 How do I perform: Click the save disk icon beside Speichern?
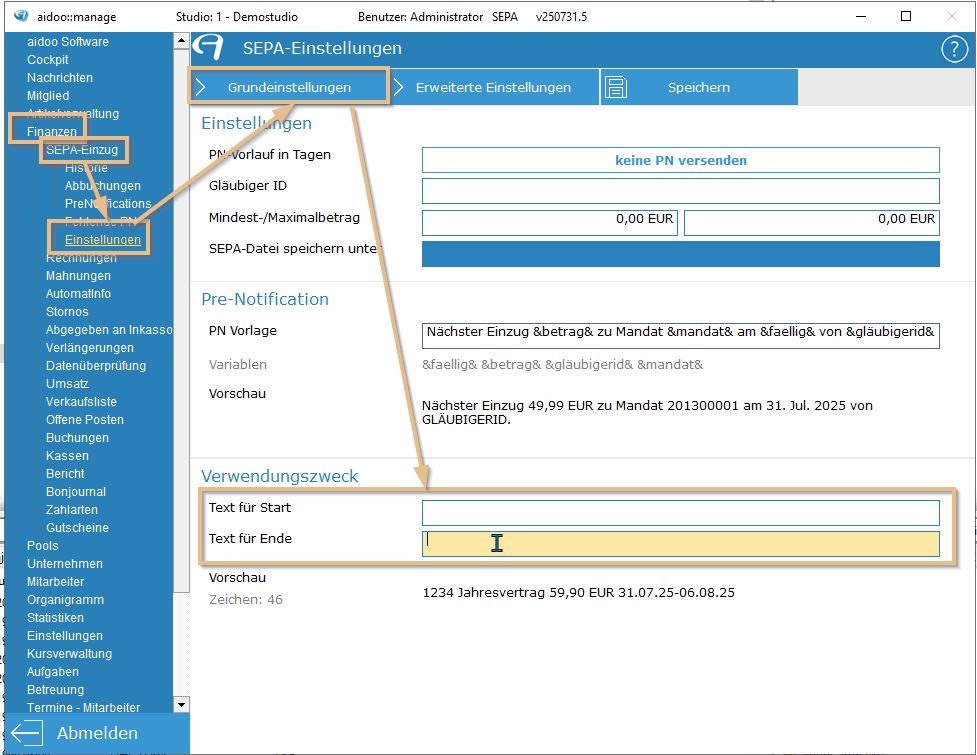(x=616, y=88)
